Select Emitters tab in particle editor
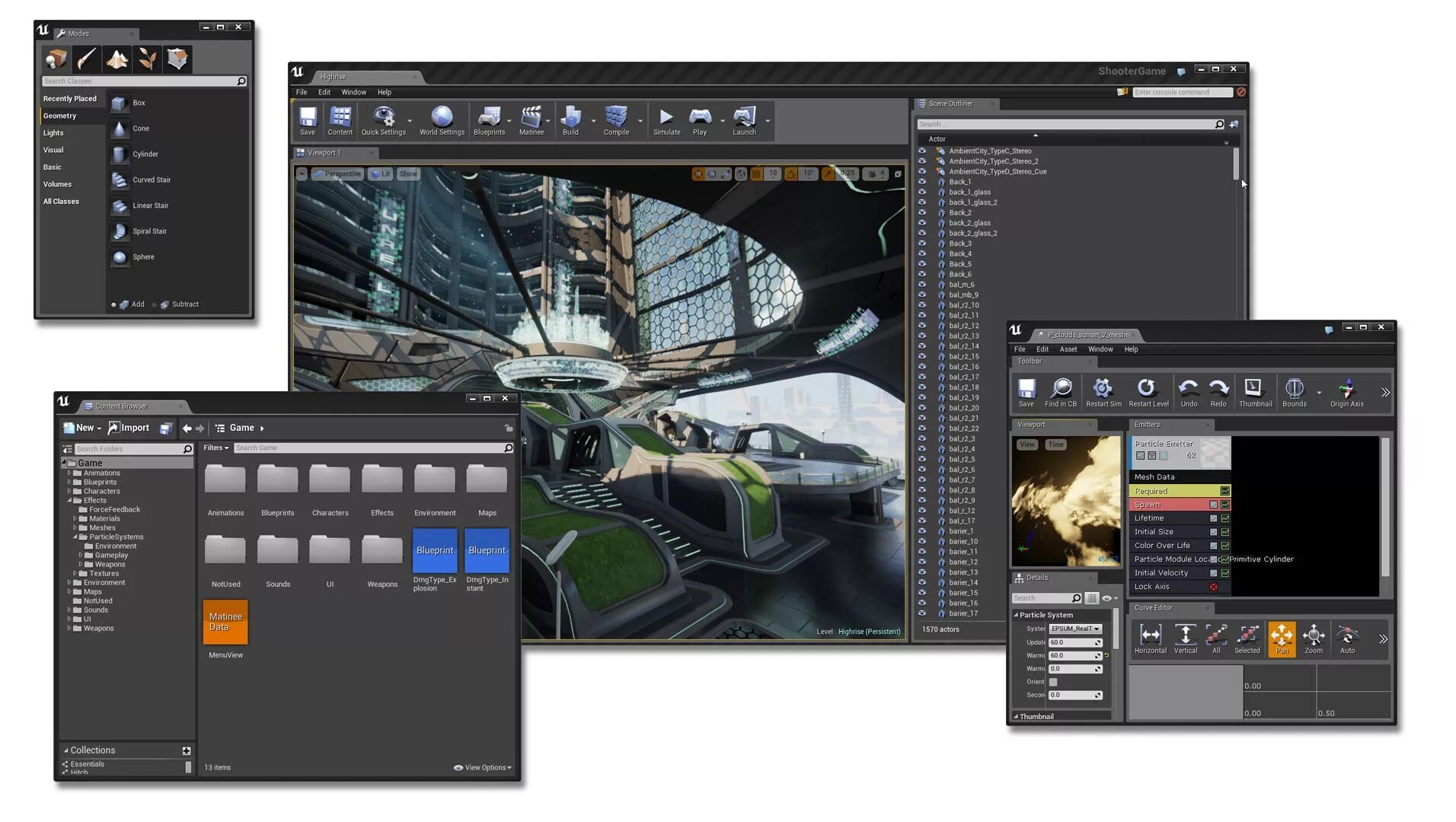Viewport: 1456px width, 822px height. [x=1171, y=425]
